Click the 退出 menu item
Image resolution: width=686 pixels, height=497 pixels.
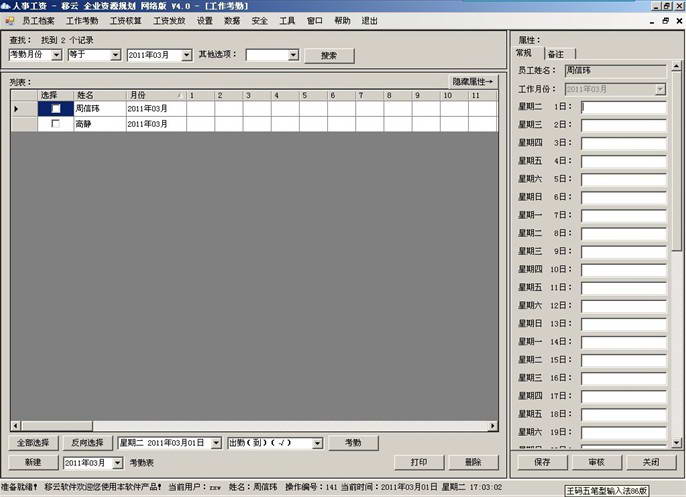(369, 21)
